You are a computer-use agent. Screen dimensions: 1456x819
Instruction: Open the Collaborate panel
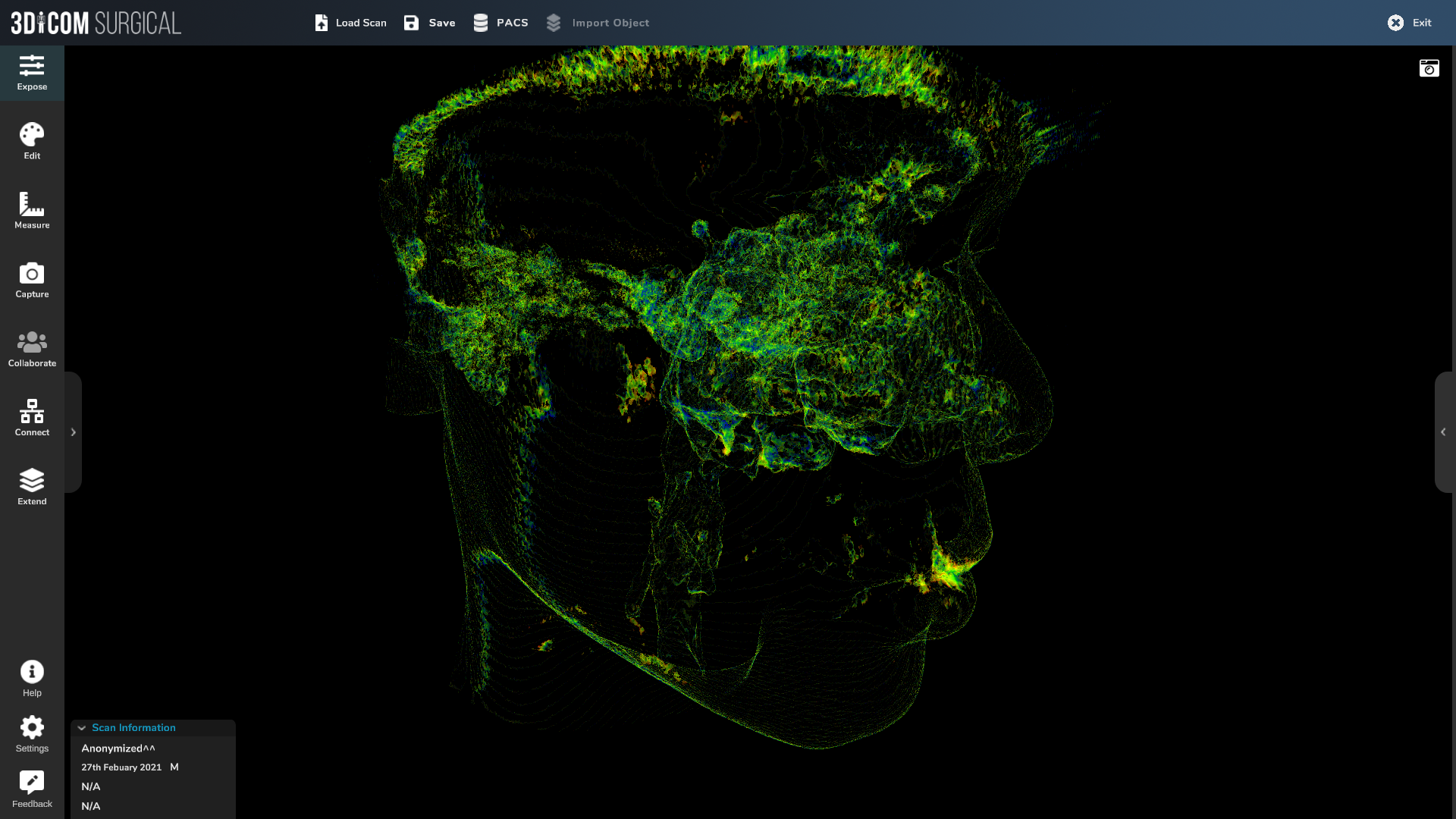(x=32, y=349)
